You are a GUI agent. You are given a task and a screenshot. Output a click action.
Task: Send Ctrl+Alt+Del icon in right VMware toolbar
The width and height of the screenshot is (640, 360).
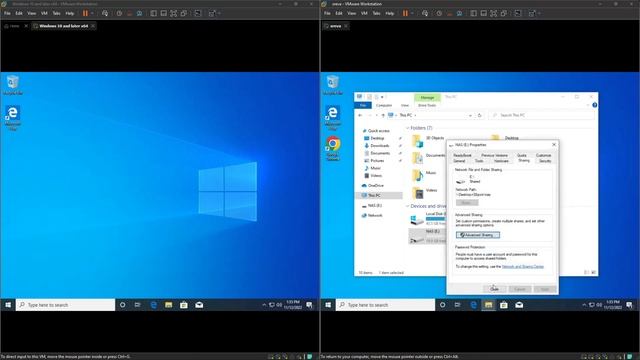pyautogui.click(x=425, y=13)
